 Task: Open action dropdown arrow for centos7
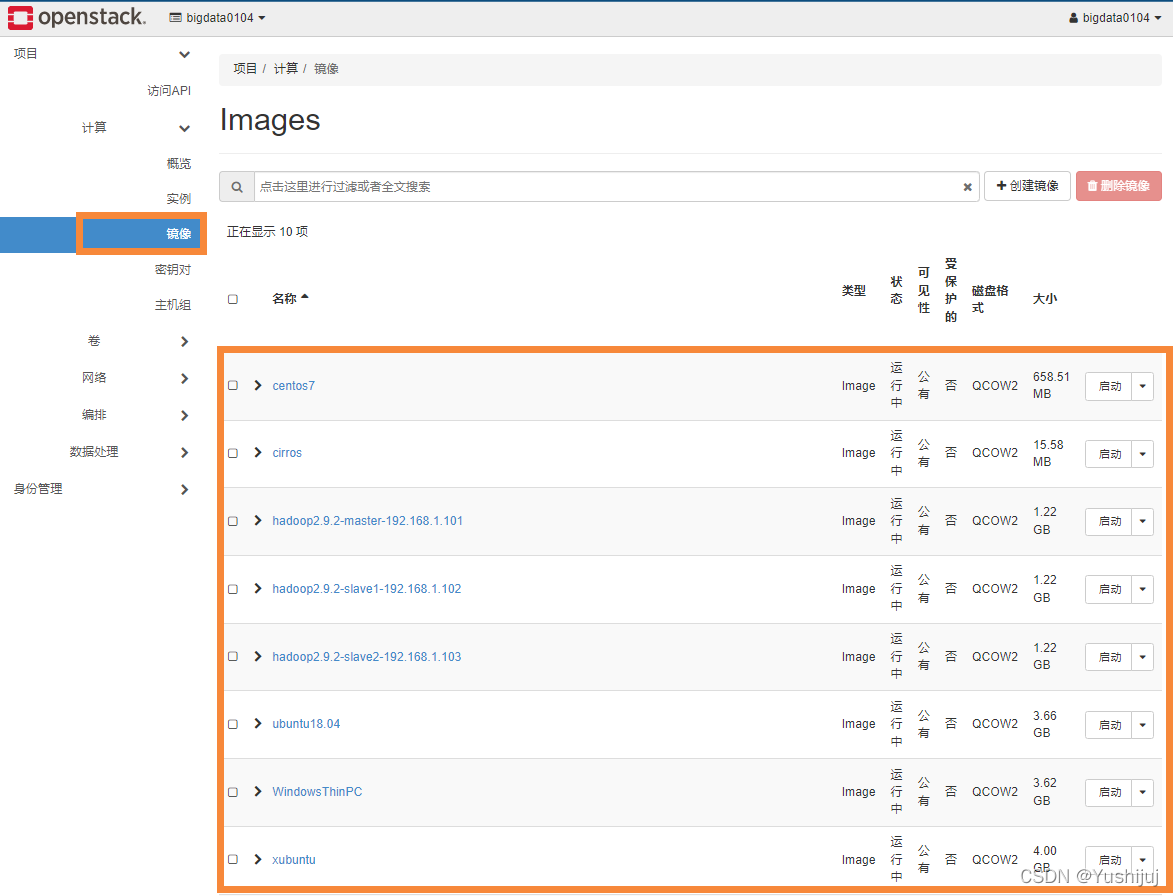pyautogui.click(x=1142, y=386)
